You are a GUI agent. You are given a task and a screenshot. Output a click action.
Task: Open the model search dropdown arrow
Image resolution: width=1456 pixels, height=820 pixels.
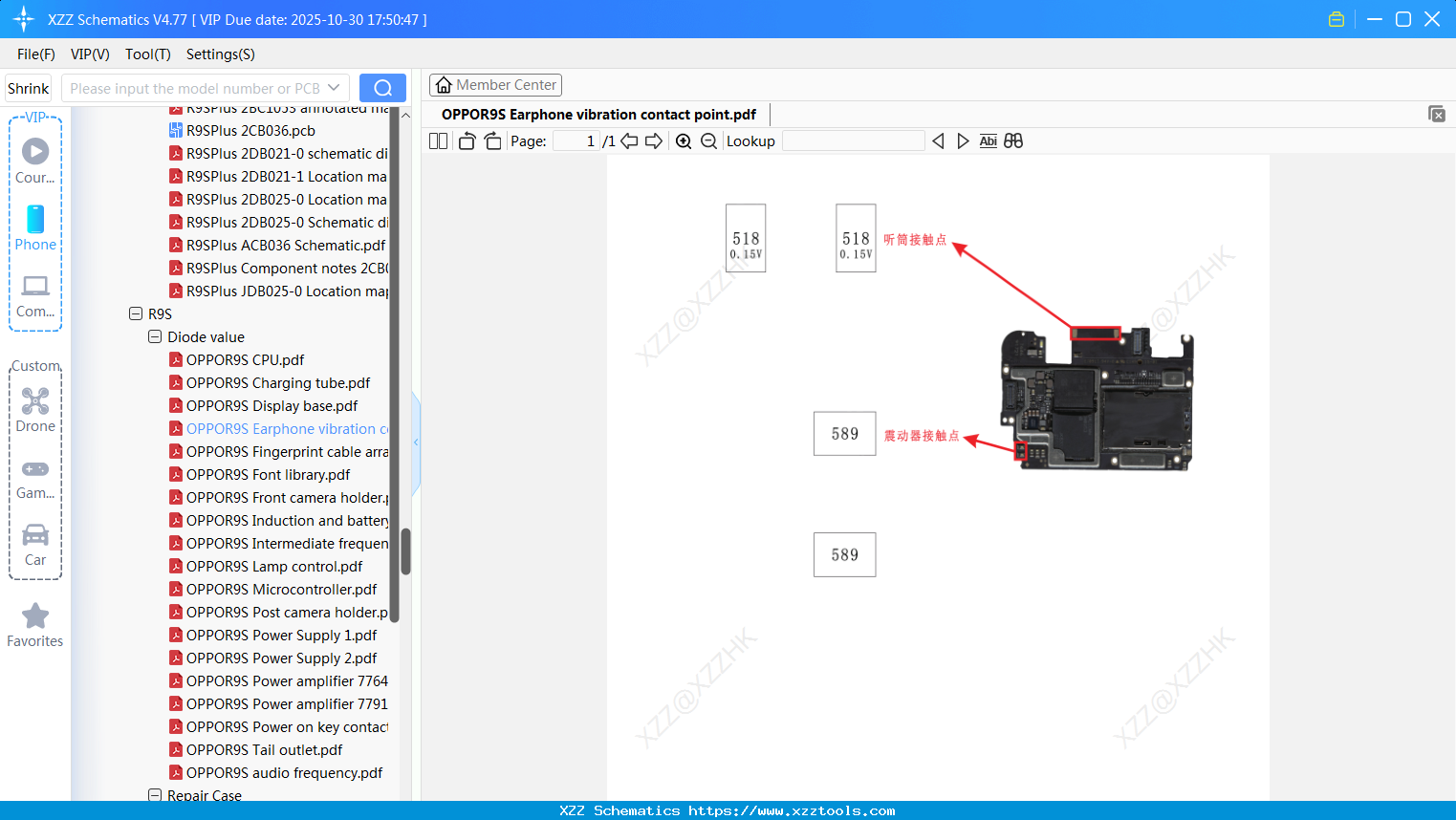pyautogui.click(x=334, y=87)
